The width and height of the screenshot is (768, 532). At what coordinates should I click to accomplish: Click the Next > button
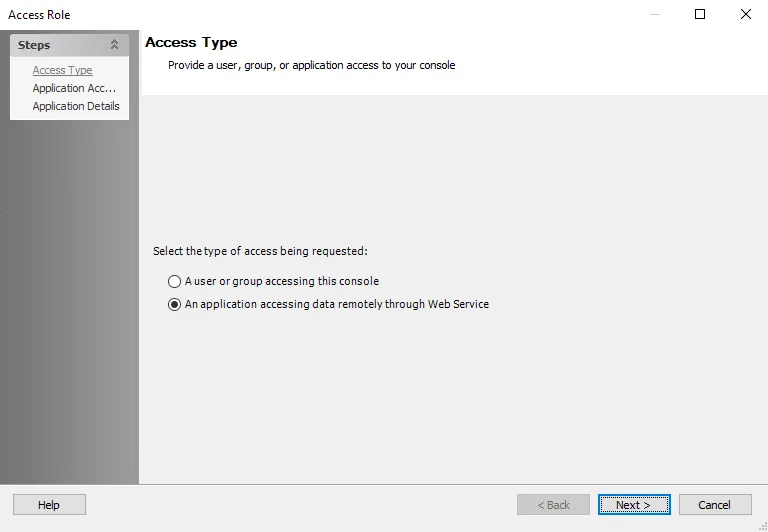pyautogui.click(x=634, y=505)
